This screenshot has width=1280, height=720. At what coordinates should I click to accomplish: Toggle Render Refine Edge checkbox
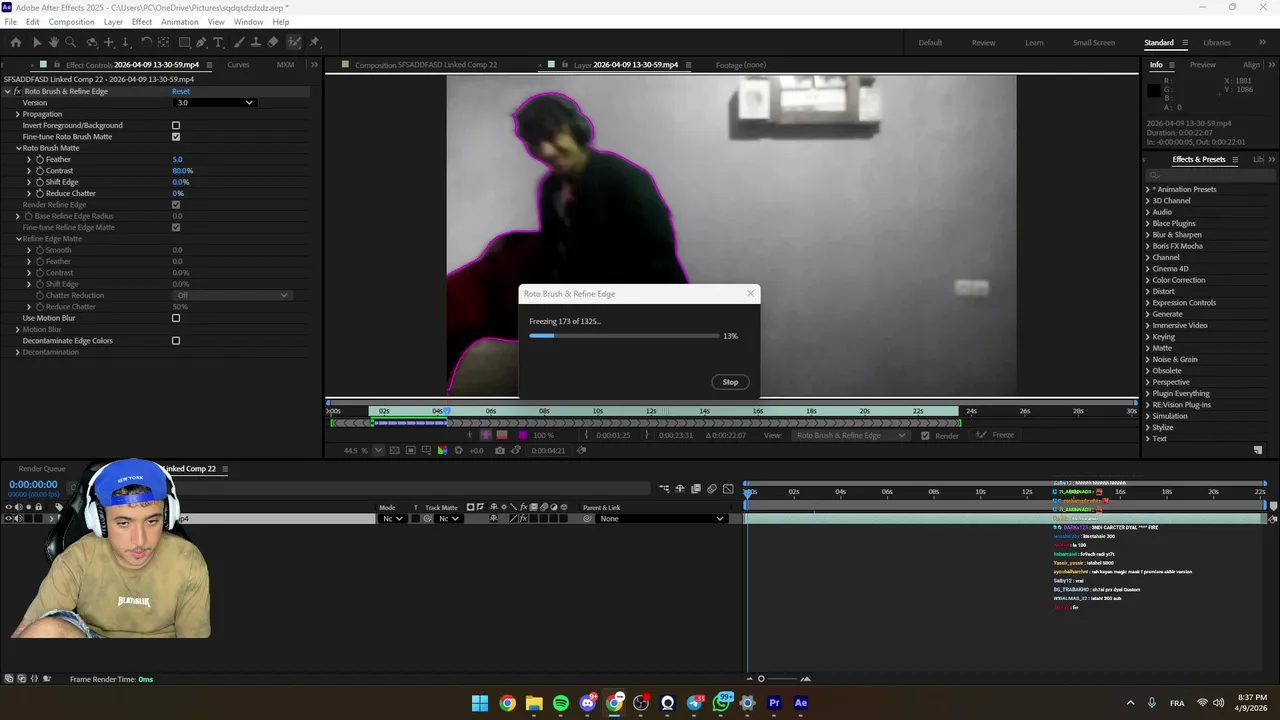[176, 205]
